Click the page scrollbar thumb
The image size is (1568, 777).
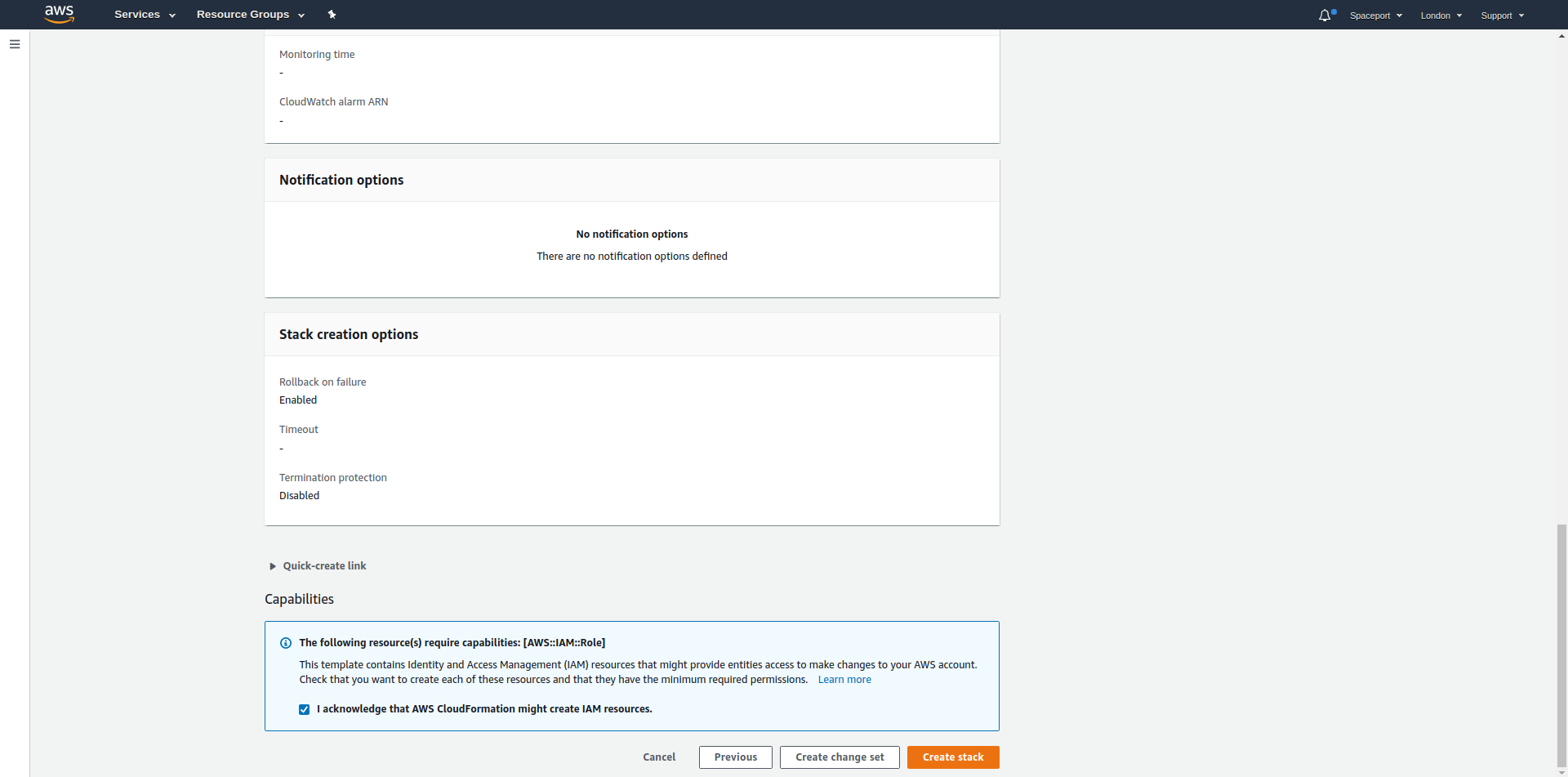pos(1561,644)
